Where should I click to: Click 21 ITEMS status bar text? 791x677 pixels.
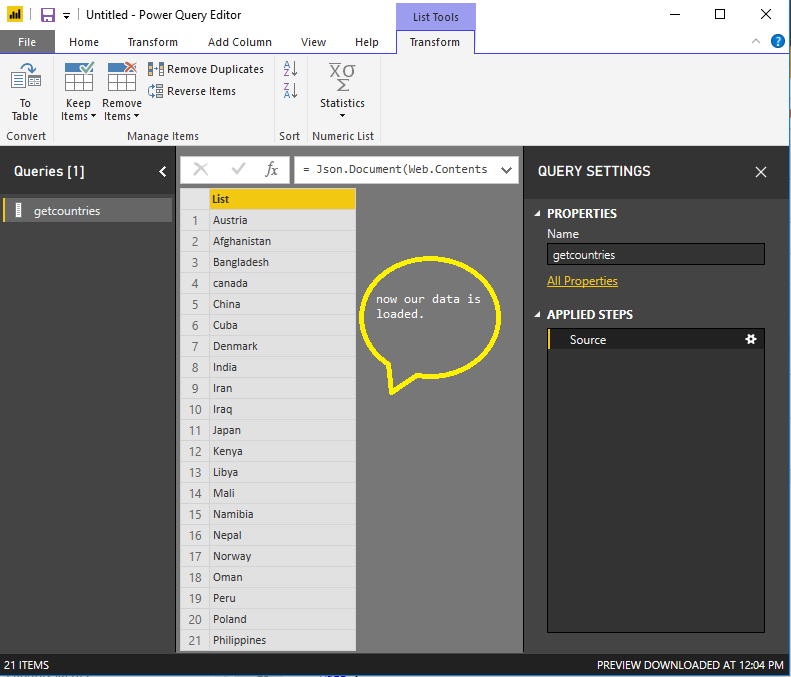pos(27,665)
